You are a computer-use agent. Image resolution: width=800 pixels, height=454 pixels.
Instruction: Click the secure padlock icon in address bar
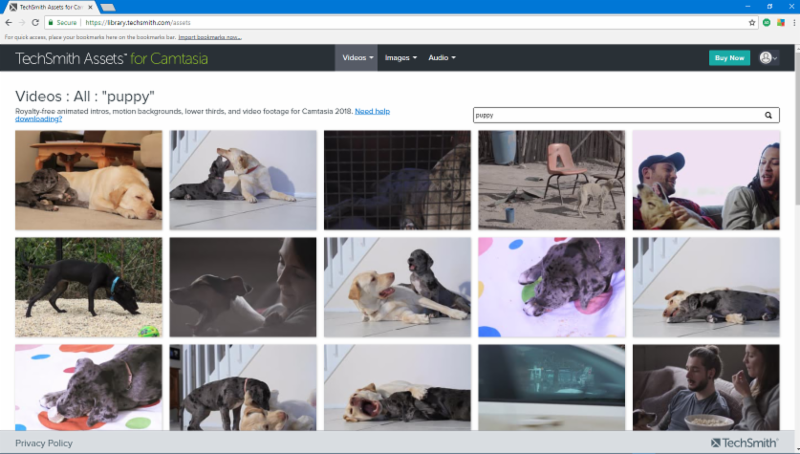(53, 22)
